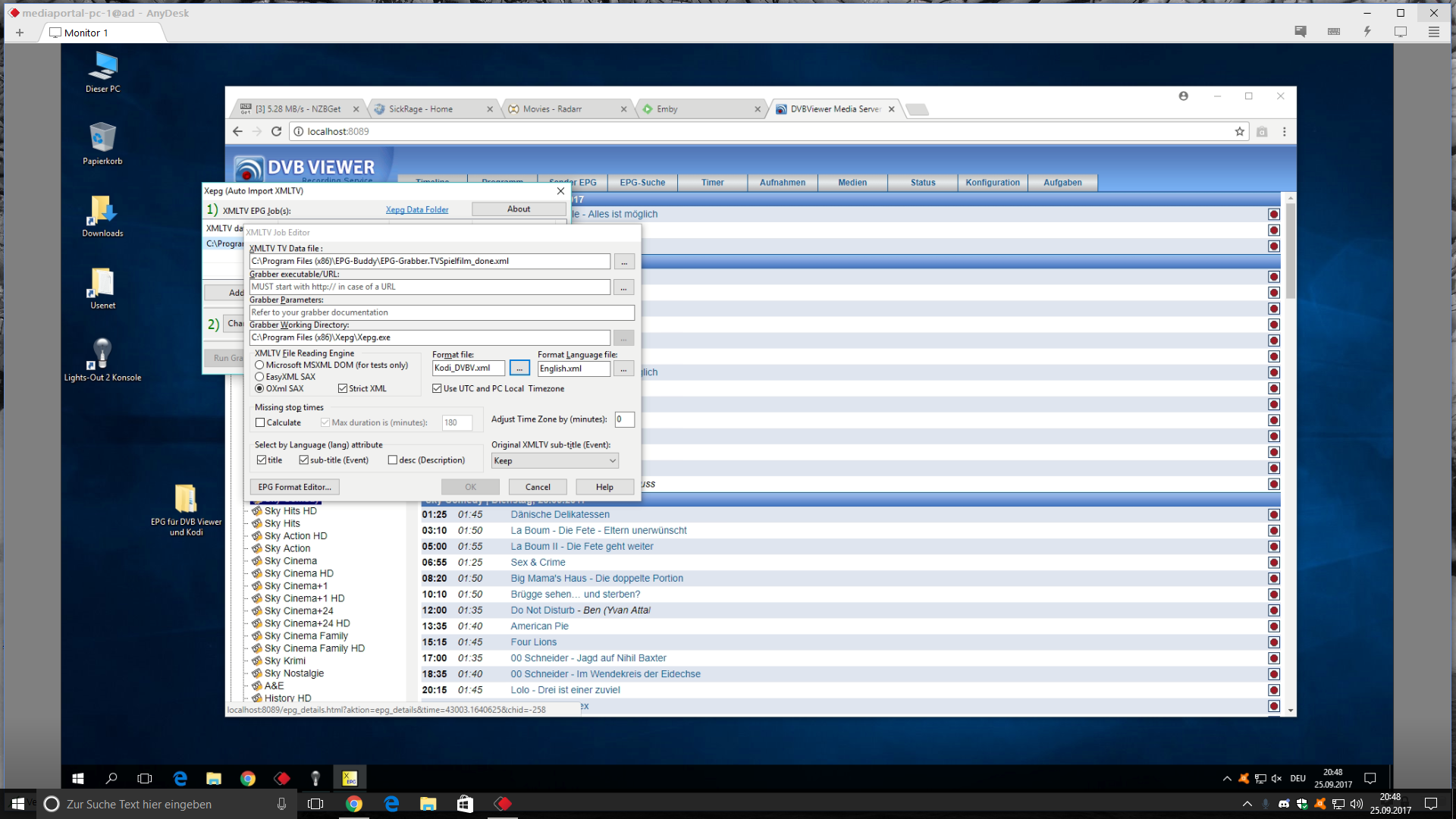Image resolution: width=1456 pixels, height=819 pixels.
Task: Reload the localhost:8089 page
Action: [276, 131]
